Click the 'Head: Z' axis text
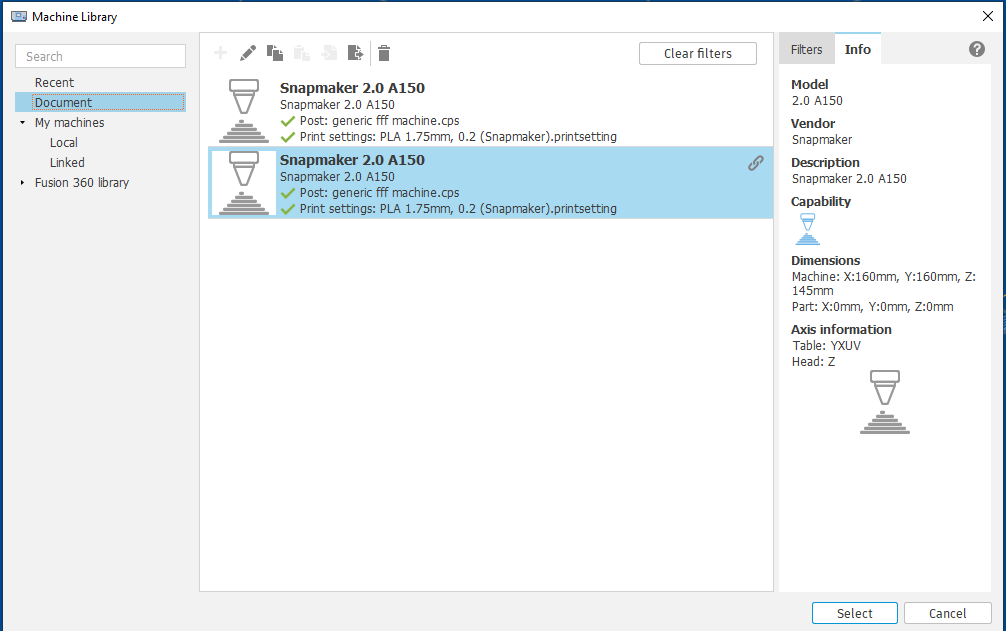1006x631 pixels. click(814, 362)
